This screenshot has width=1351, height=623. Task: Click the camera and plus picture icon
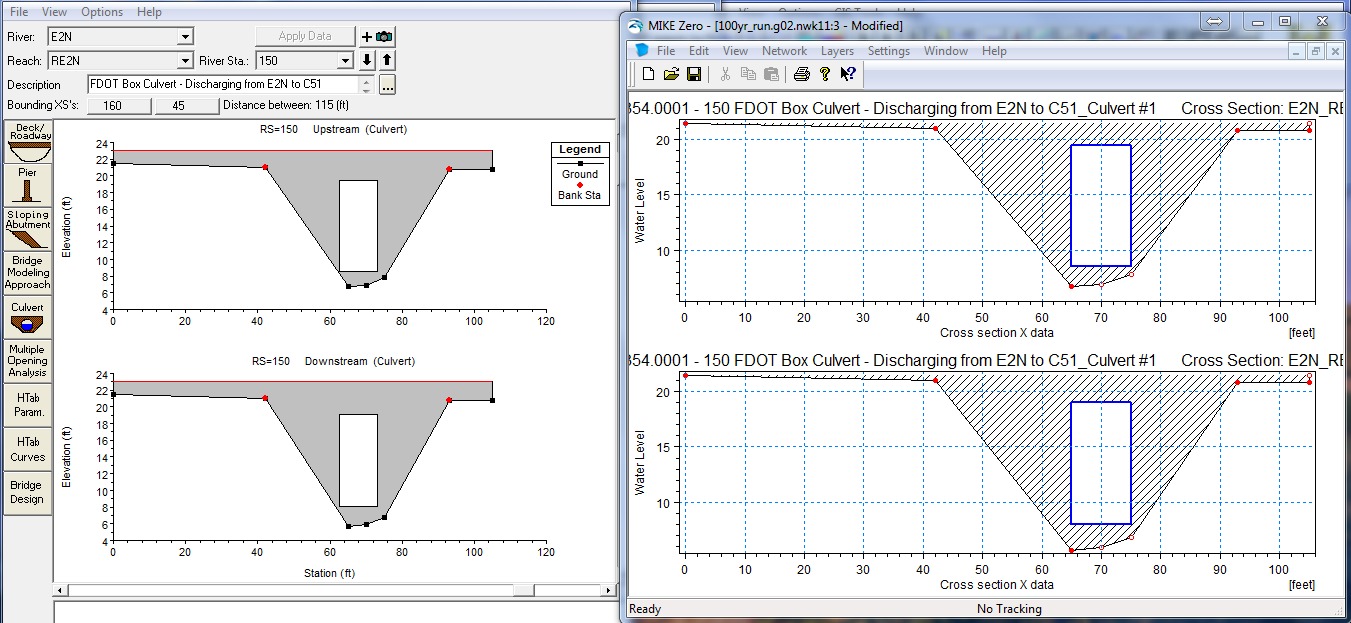(x=377, y=36)
